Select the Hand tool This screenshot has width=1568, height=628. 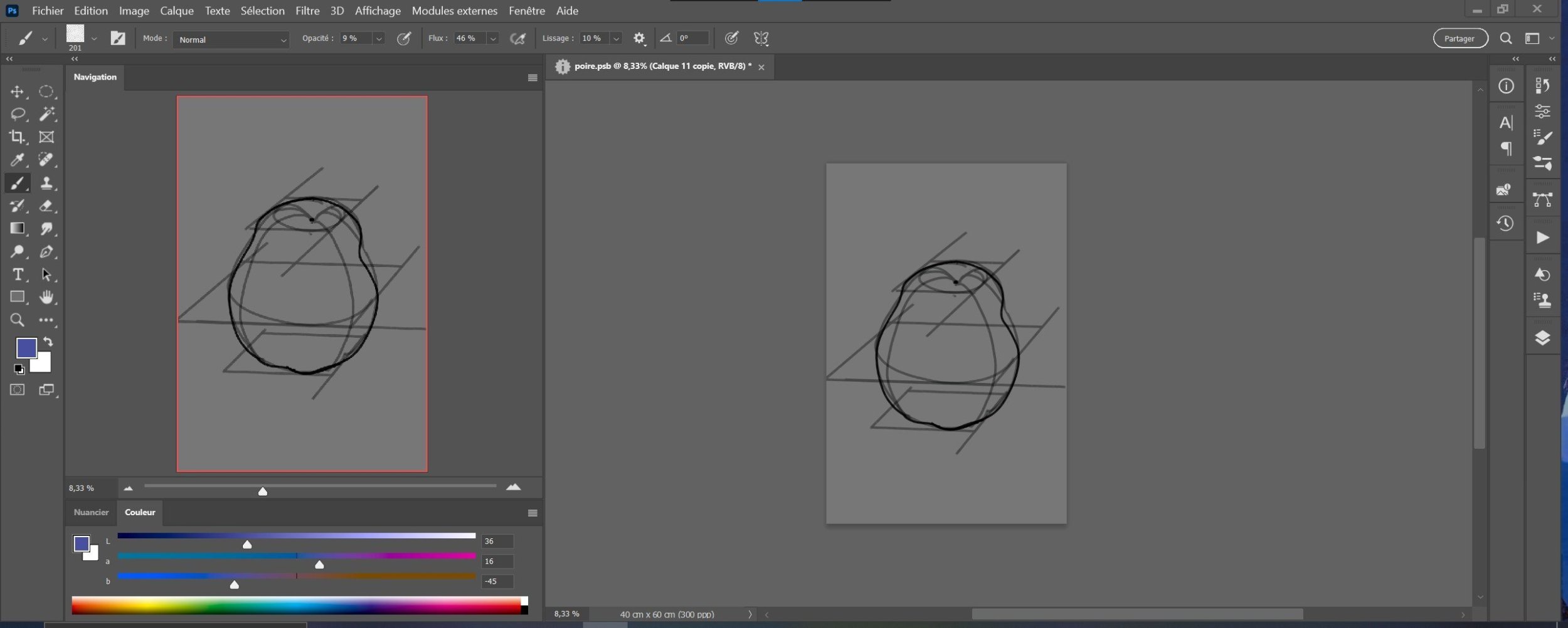point(46,297)
